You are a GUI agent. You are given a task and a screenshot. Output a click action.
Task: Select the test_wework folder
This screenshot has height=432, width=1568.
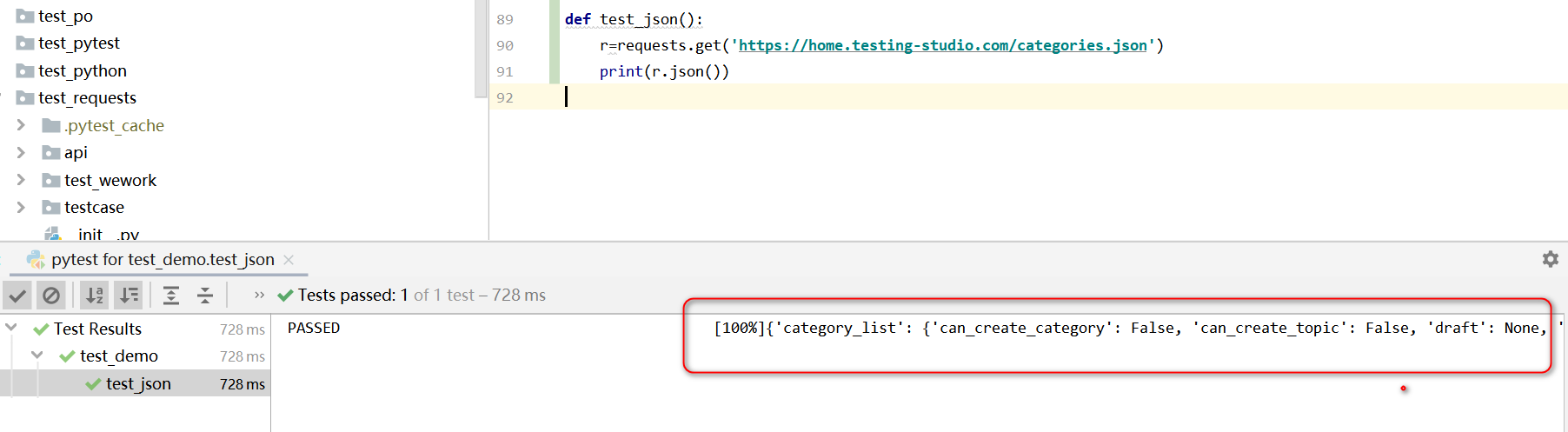tap(110, 180)
